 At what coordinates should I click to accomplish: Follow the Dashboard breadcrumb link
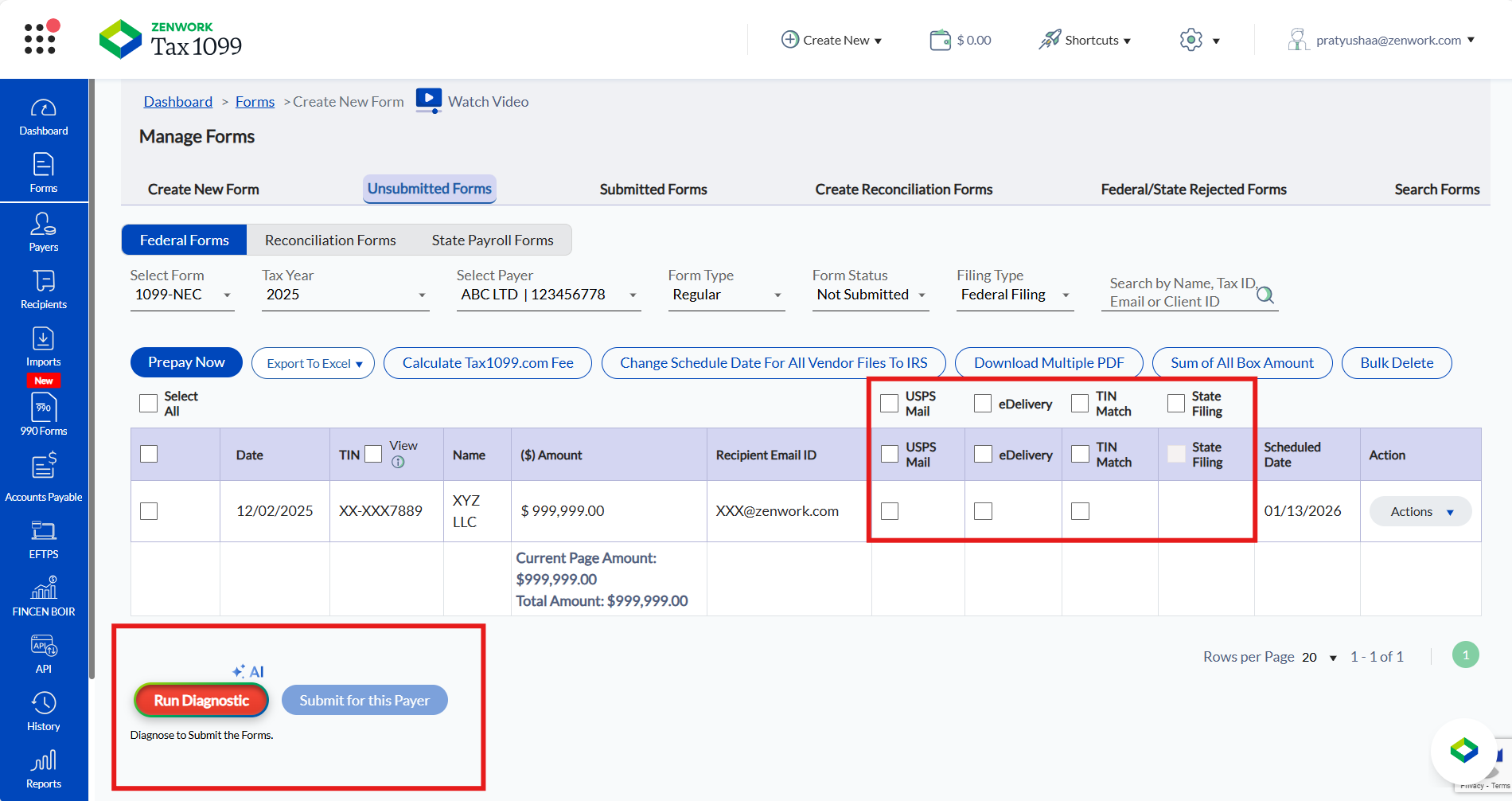[177, 102]
